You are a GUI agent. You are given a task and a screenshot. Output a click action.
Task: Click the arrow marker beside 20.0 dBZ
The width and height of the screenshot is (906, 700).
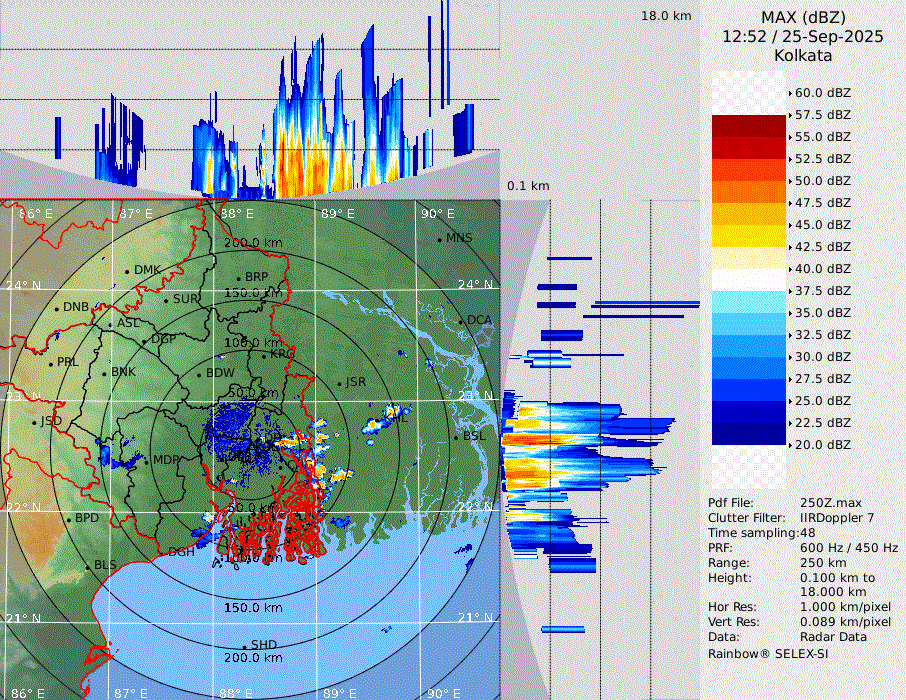tap(790, 445)
